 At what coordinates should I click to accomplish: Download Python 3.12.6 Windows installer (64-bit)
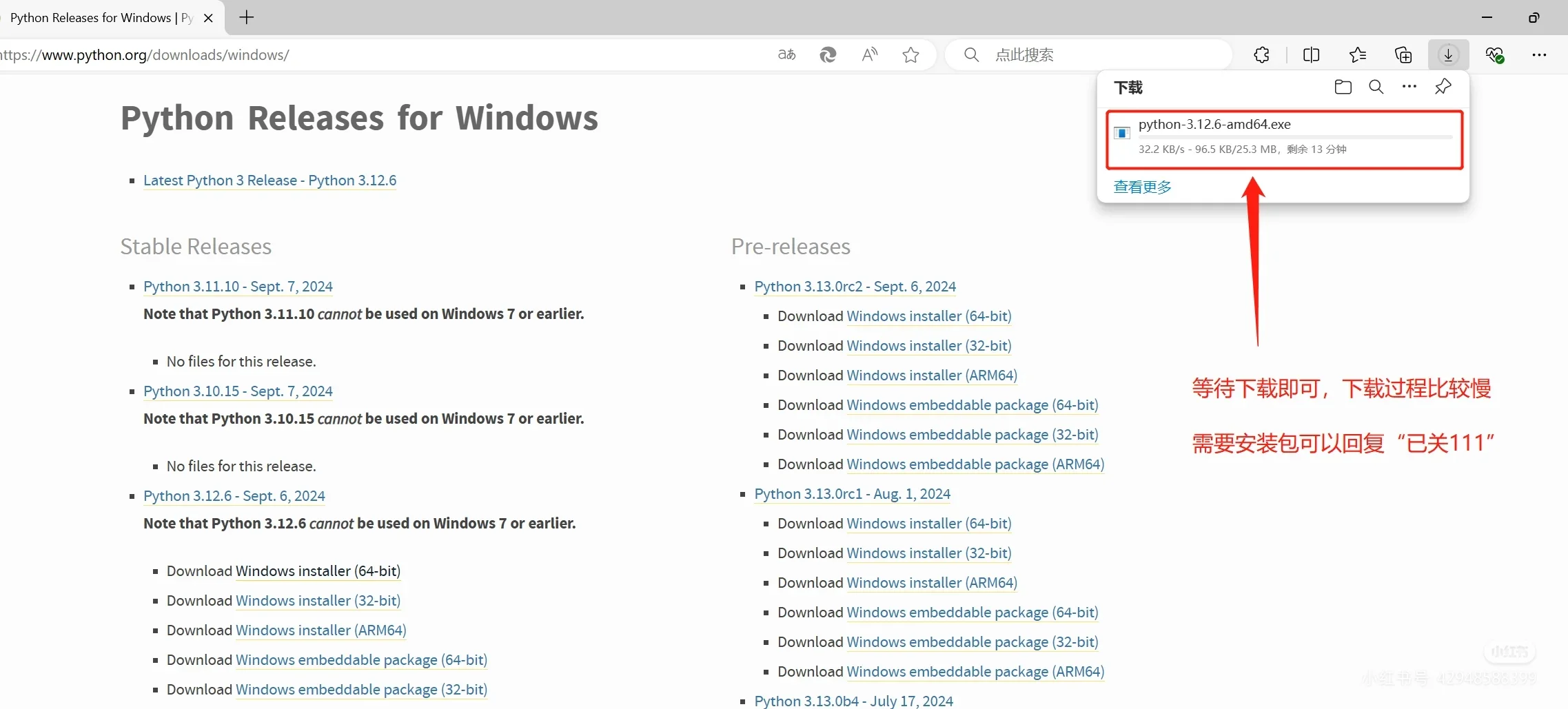[x=318, y=571]
